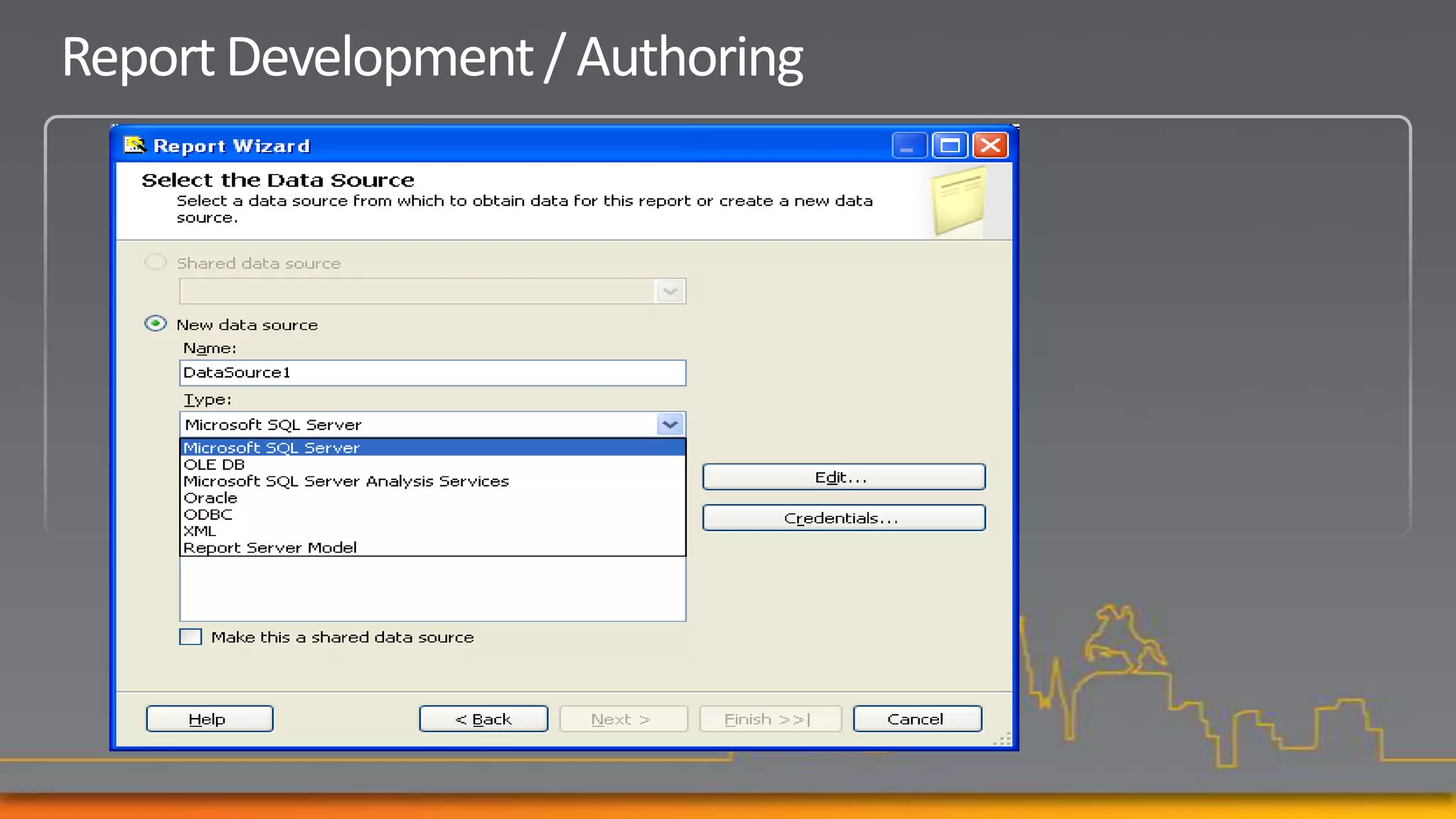Open the shared data source dropdown

669,291
